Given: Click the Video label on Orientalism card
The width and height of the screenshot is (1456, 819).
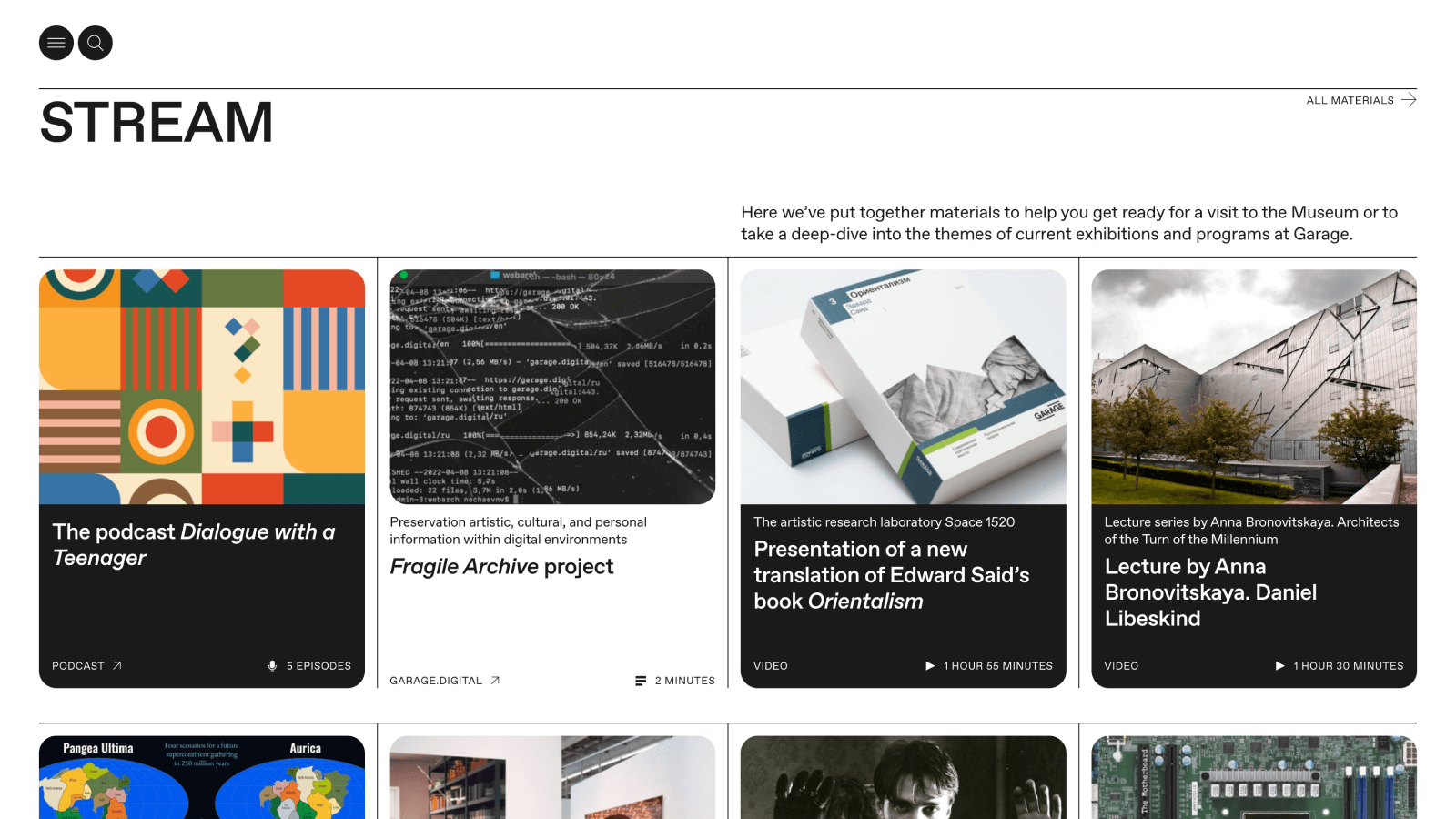Looking at the screenshot, I should 771,666.
